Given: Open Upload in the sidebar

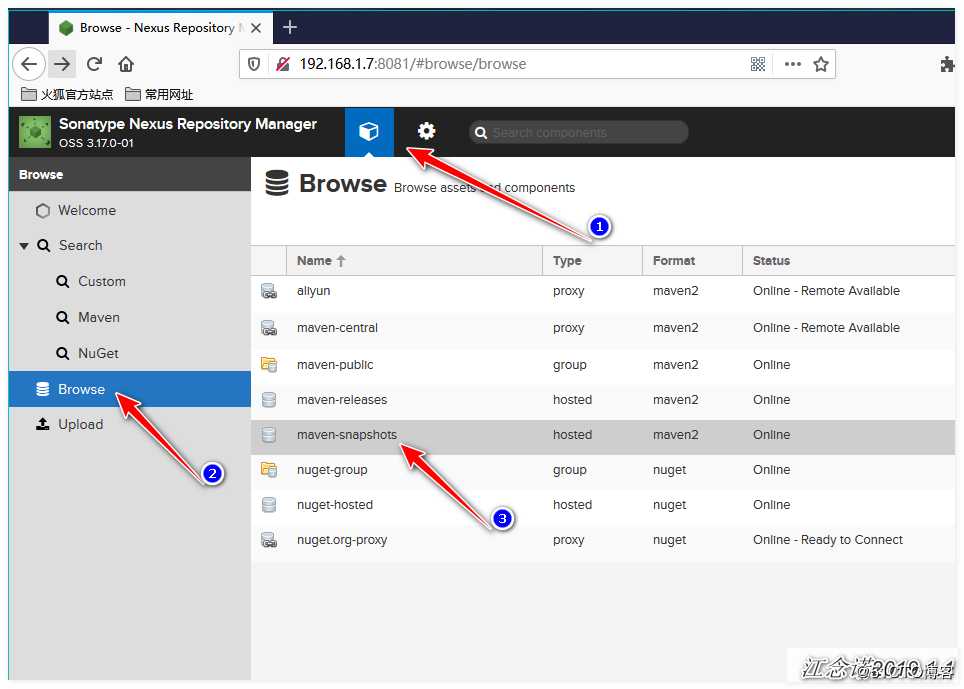Looking at the screenshot, I should tap(130, 424).
